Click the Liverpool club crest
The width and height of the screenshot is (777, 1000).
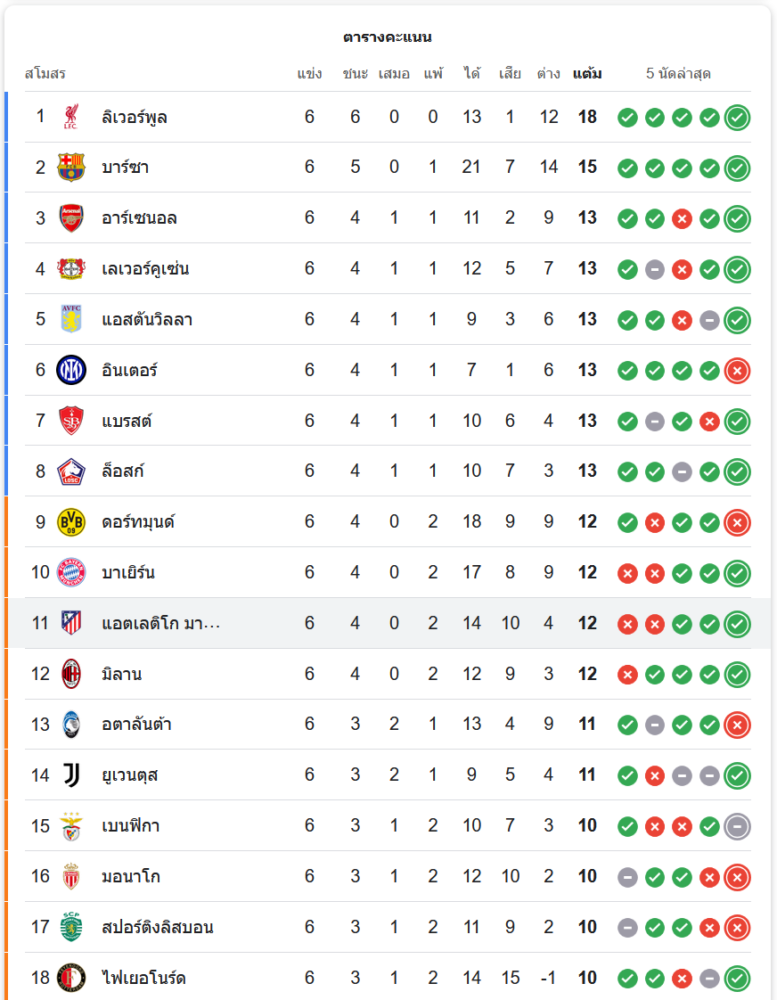tap(71, 117)
